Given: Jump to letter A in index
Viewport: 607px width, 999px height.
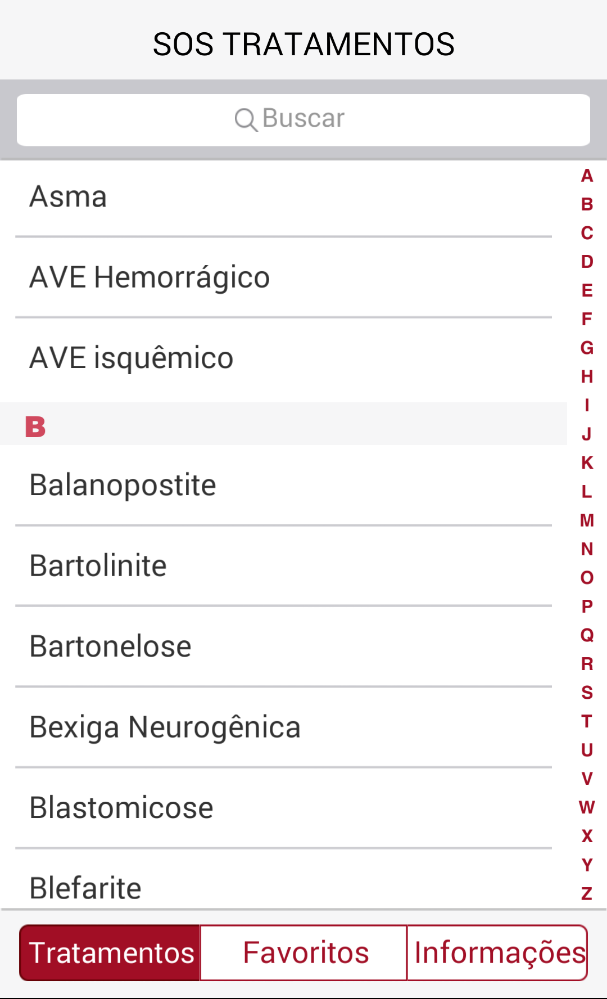Looking at the screenshot, I should [x=587, y=176].
